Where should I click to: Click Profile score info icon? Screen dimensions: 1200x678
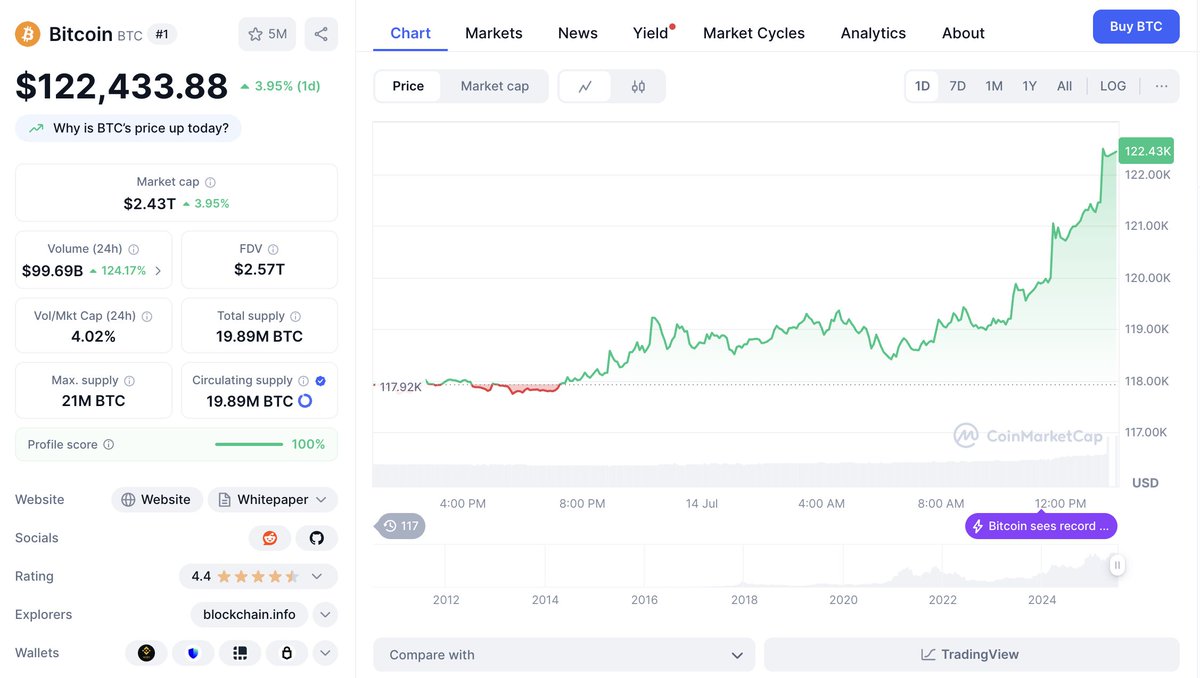(x=109, y=445)
